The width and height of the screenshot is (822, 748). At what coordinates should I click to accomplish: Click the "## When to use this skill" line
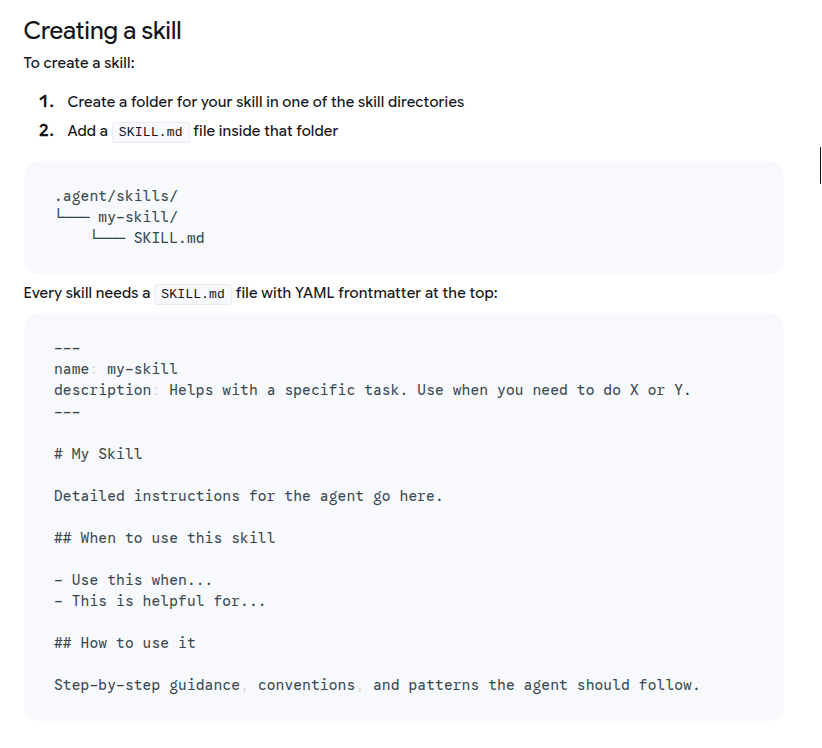(x=164, y=538)
